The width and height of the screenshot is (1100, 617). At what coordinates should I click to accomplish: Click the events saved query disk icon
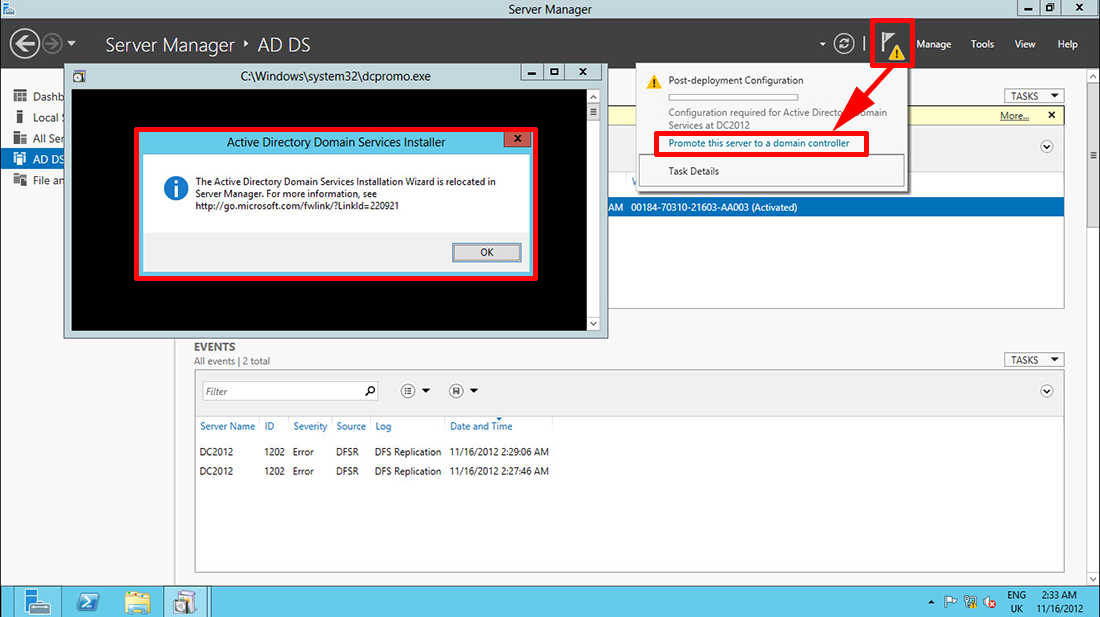click(456, 391)
